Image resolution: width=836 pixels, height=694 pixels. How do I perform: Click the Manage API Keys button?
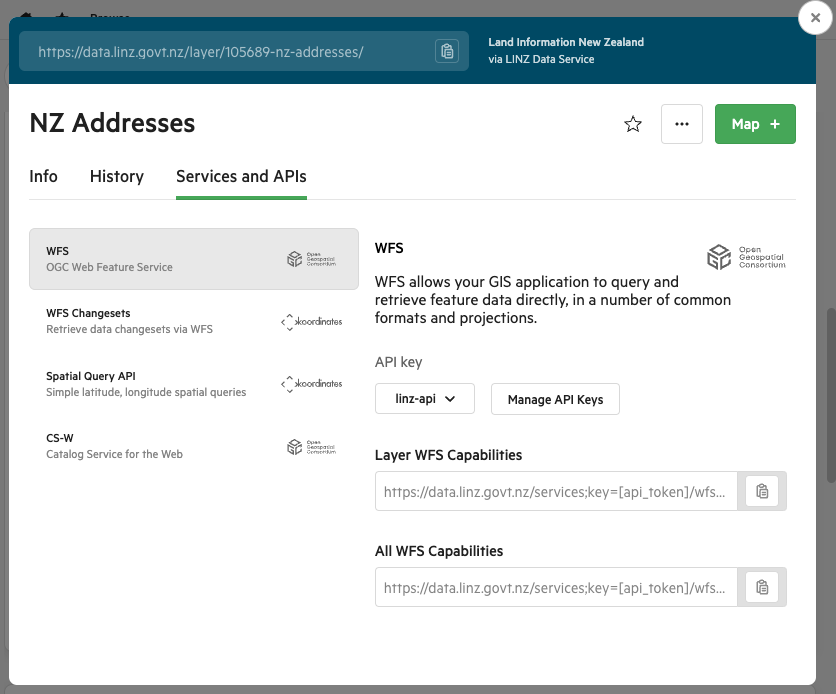(555, 399)
